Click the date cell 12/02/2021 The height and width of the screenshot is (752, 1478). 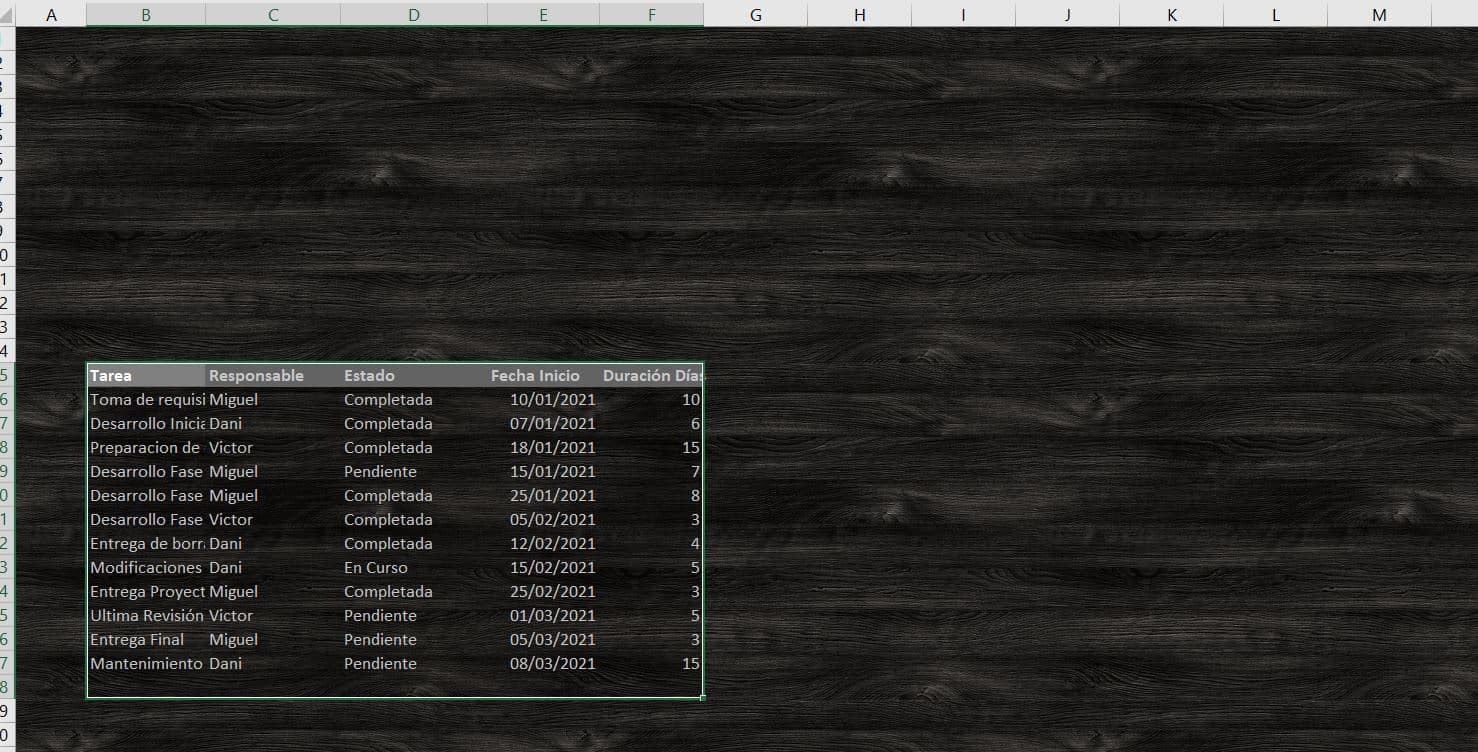tap(543, 544)
